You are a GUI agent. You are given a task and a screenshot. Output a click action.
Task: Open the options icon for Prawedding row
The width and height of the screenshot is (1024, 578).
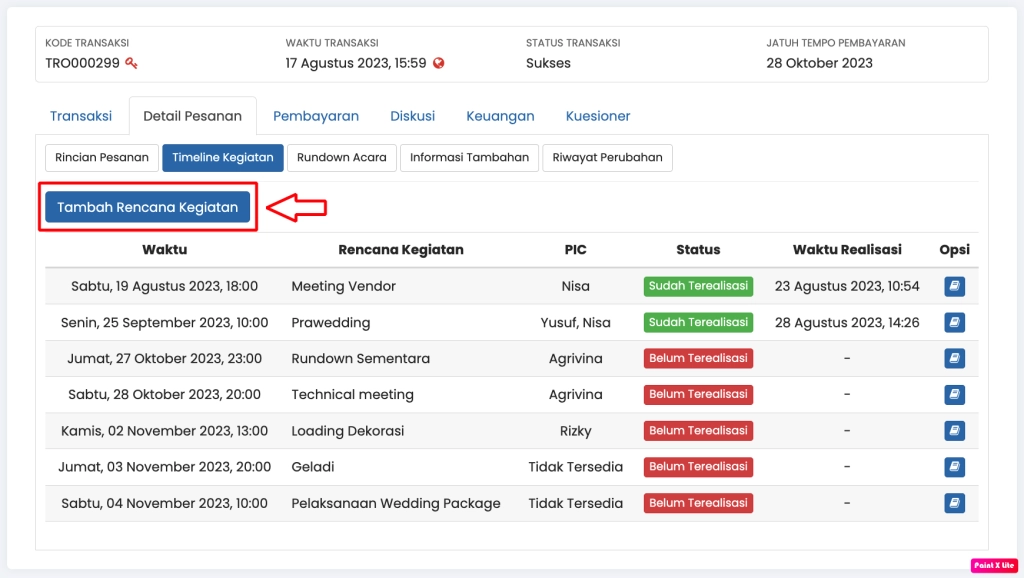pos(954,322)
